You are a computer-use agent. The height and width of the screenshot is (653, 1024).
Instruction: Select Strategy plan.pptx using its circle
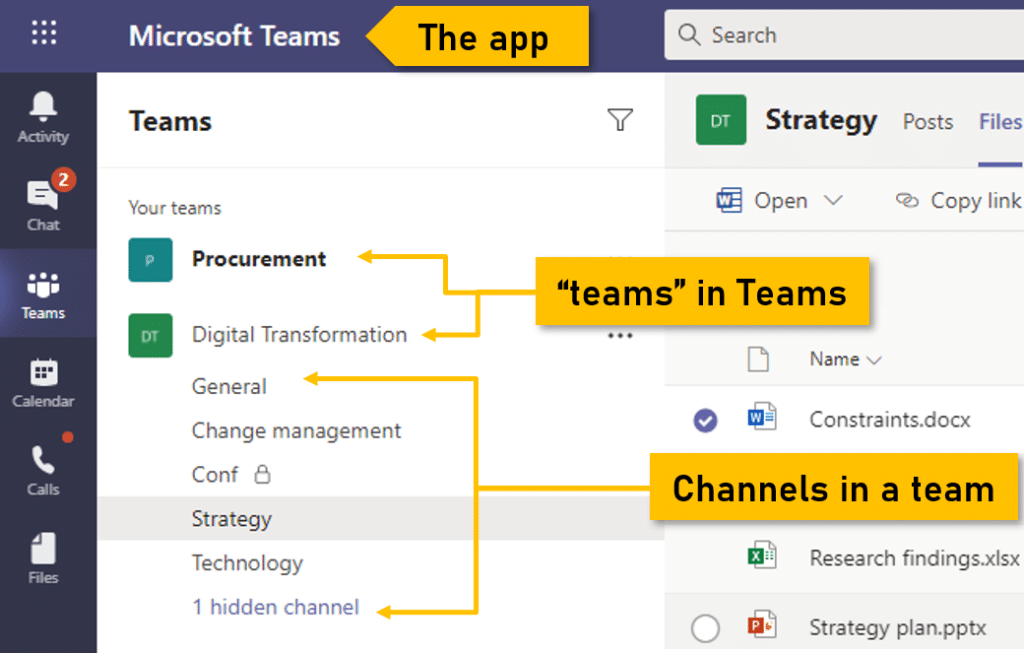[705, 628]
